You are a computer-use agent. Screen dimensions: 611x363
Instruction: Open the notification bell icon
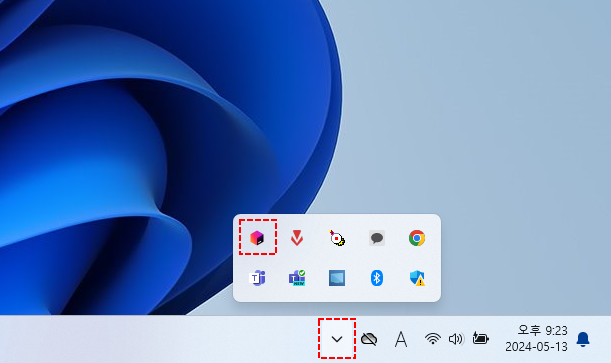[583, 339]
